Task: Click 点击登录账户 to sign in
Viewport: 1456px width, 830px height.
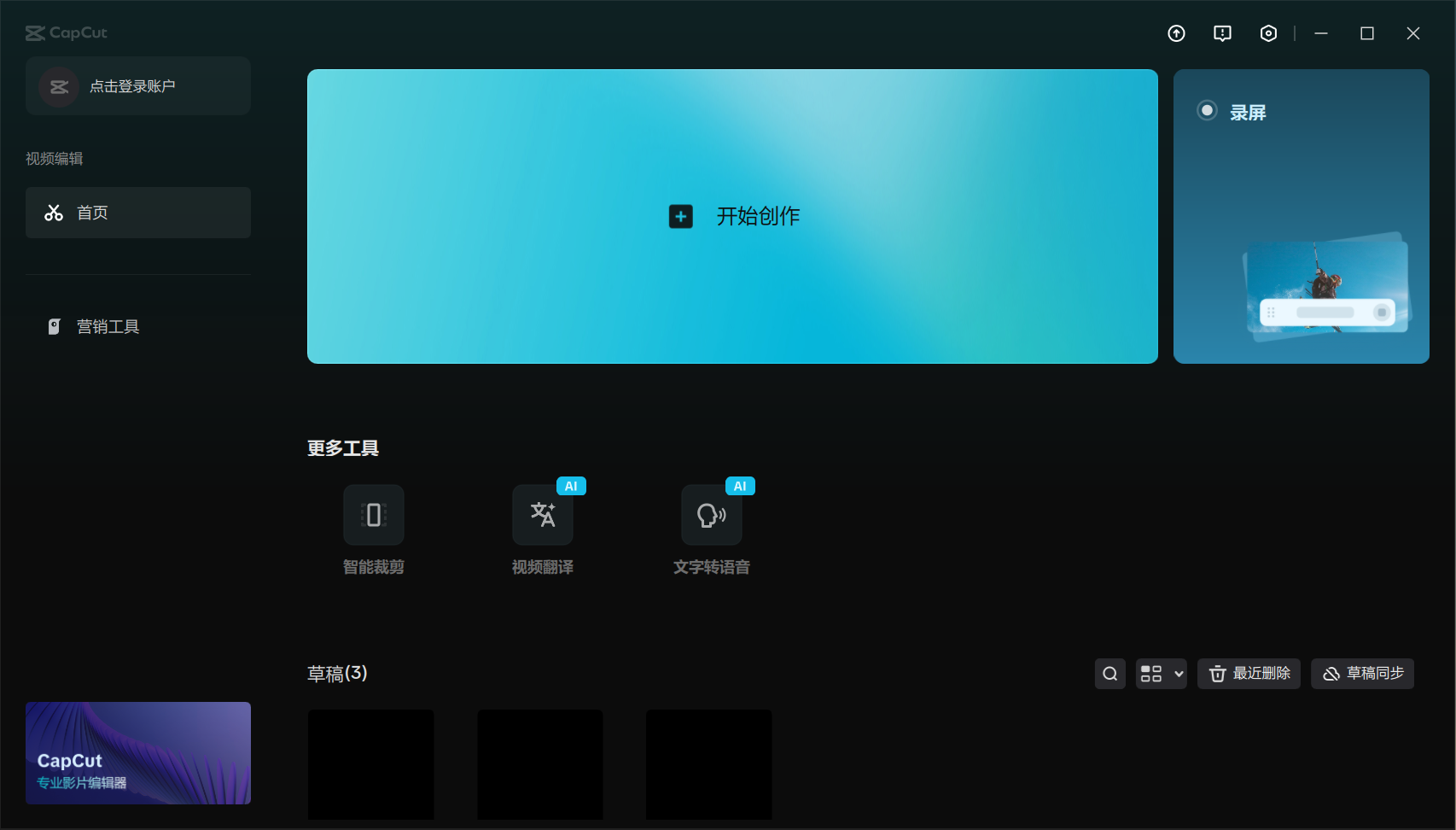Action: pyautogui.click(x=137, y=85)
